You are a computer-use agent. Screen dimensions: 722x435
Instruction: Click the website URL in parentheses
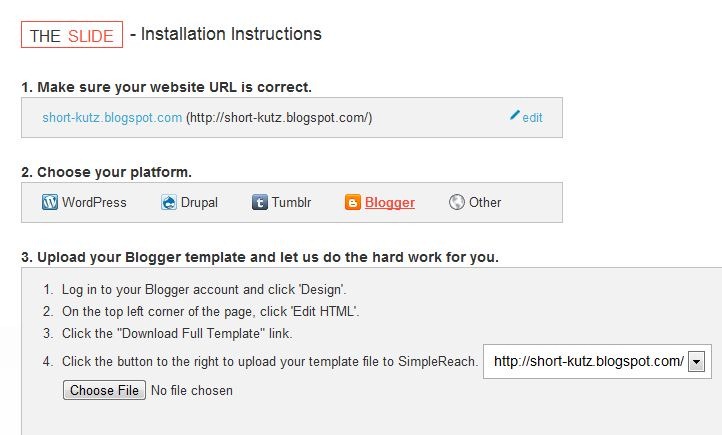pos(279,118)
